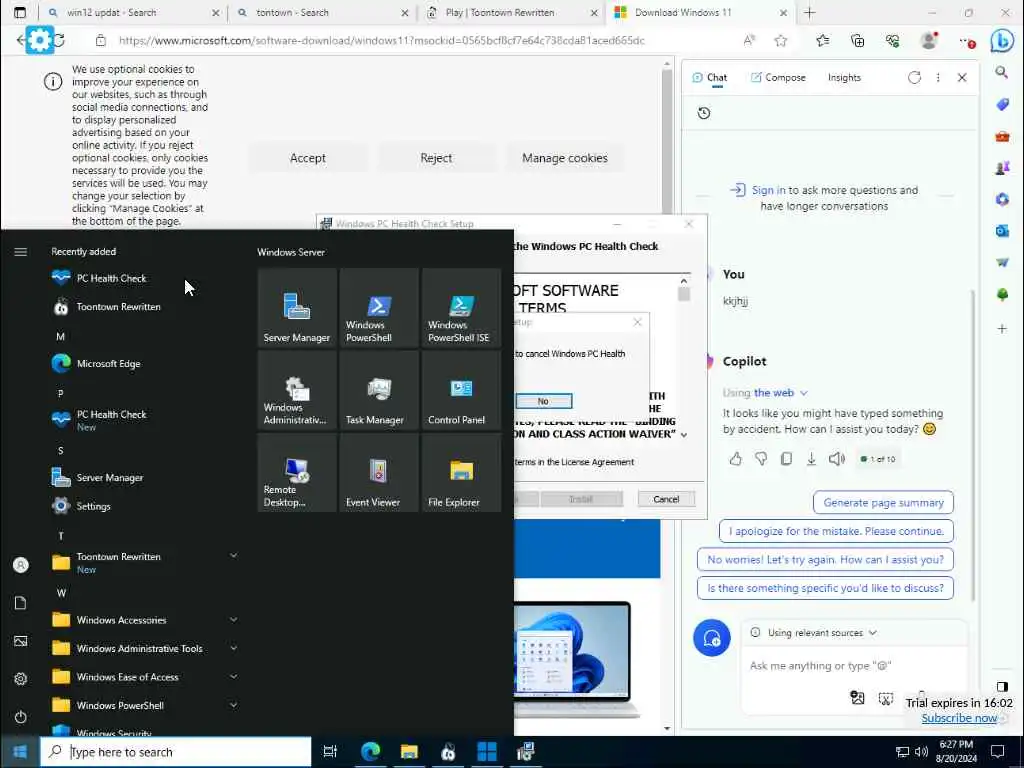This screenshot has height=768, width=1024.
Task: Open user account icon in Start
Action: [21, 565]
